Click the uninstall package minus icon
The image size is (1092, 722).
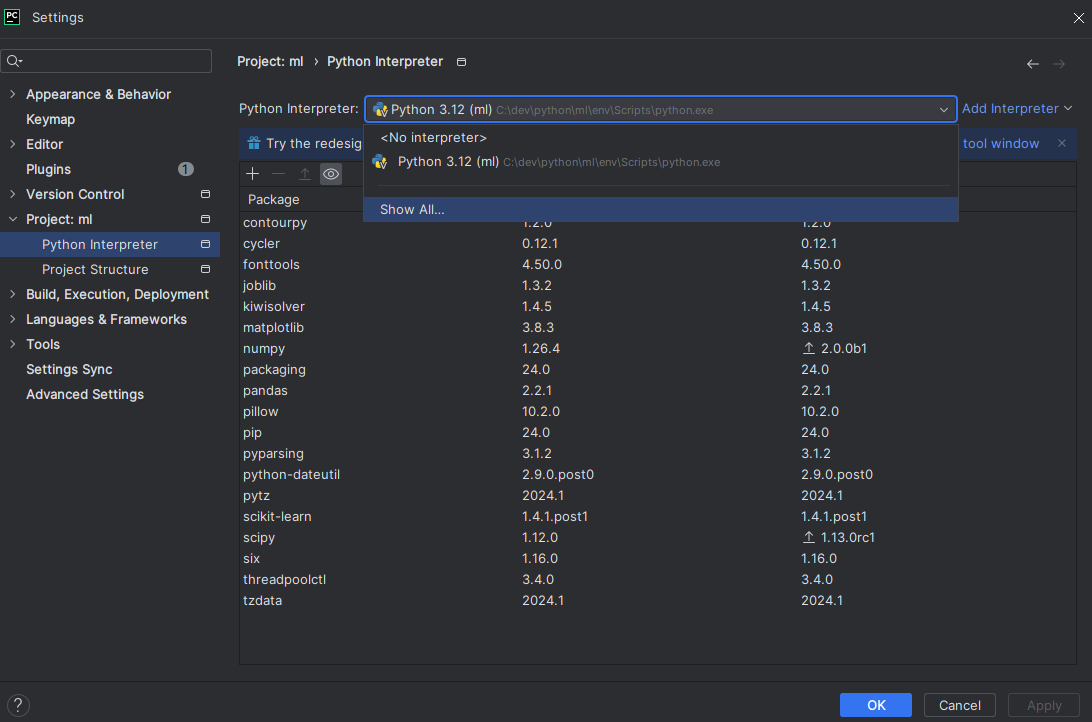click(279, 173)
